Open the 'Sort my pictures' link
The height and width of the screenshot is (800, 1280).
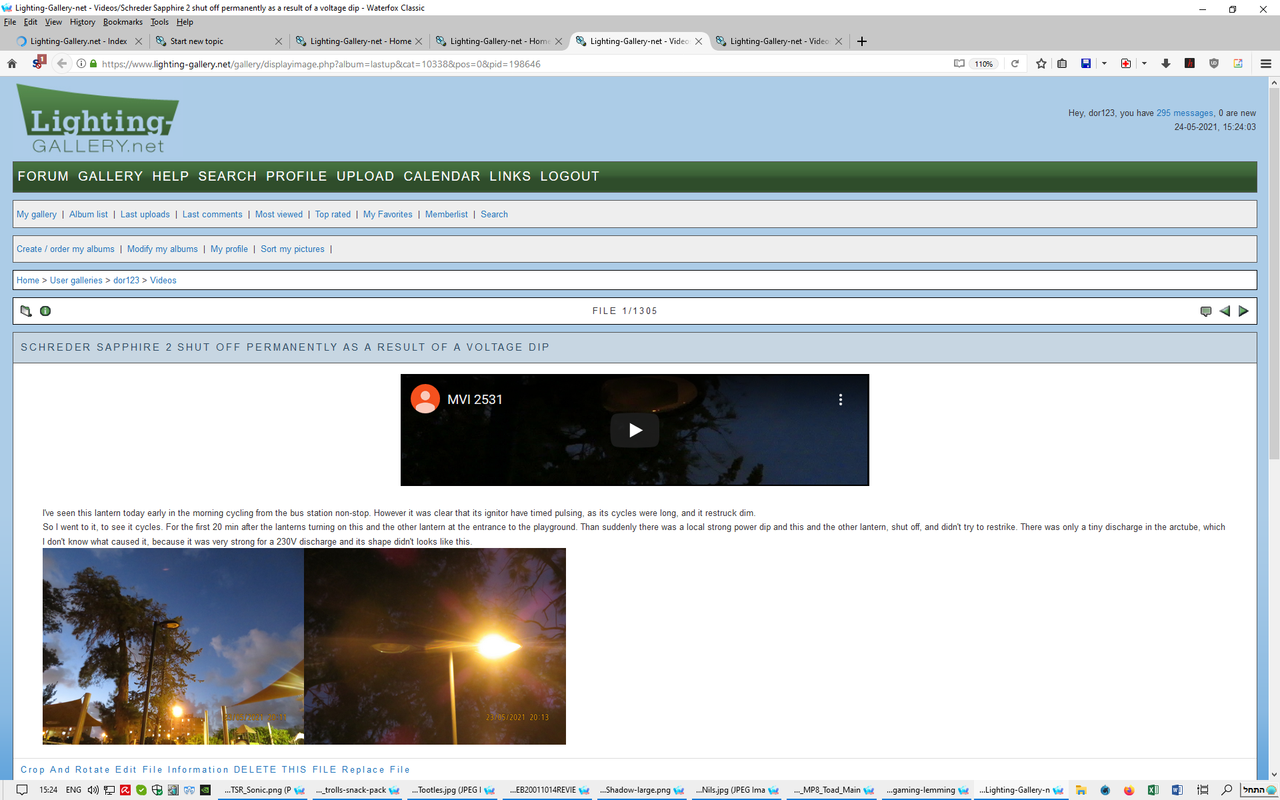293,249
